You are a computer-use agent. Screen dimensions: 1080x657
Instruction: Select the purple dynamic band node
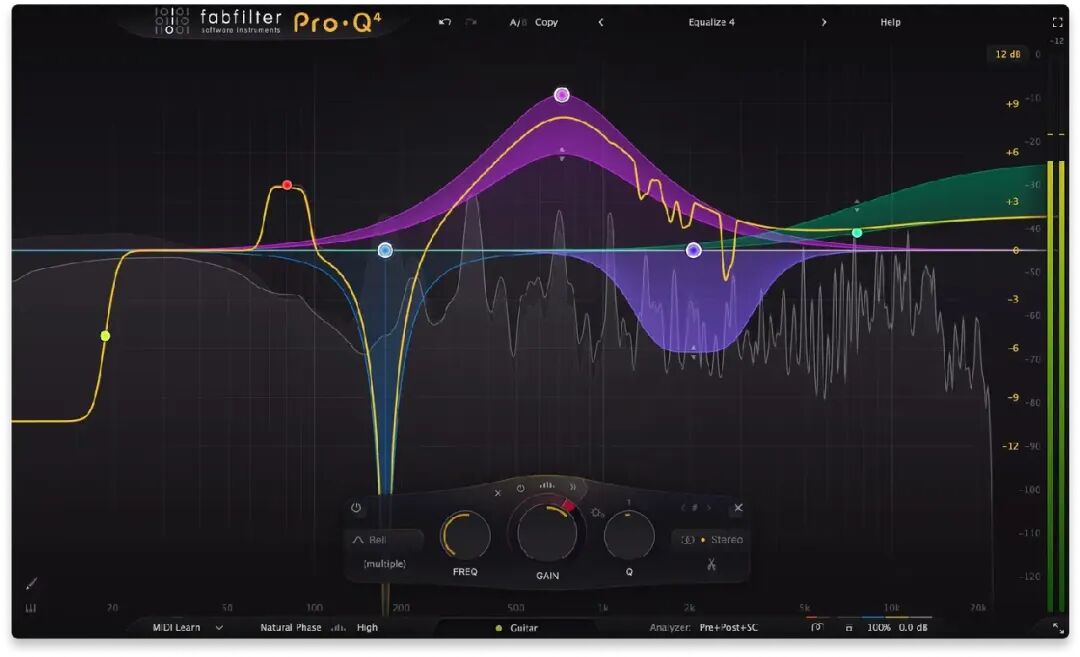pos(694,250)
